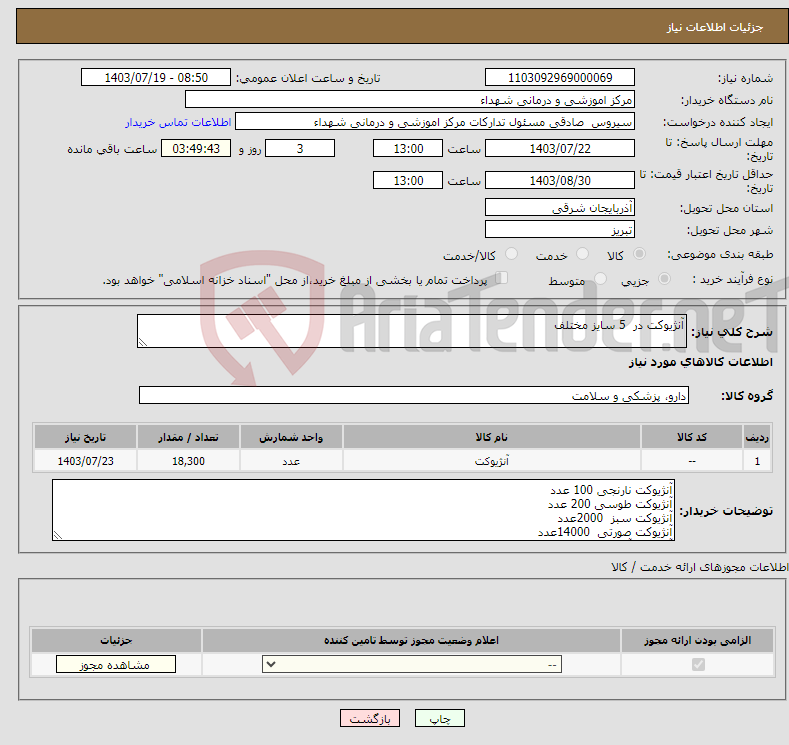Image resolution: width=789 pixels, height=745 pixels.
Task: Click the گروه کالا field
Action: [x=414, y=395]
